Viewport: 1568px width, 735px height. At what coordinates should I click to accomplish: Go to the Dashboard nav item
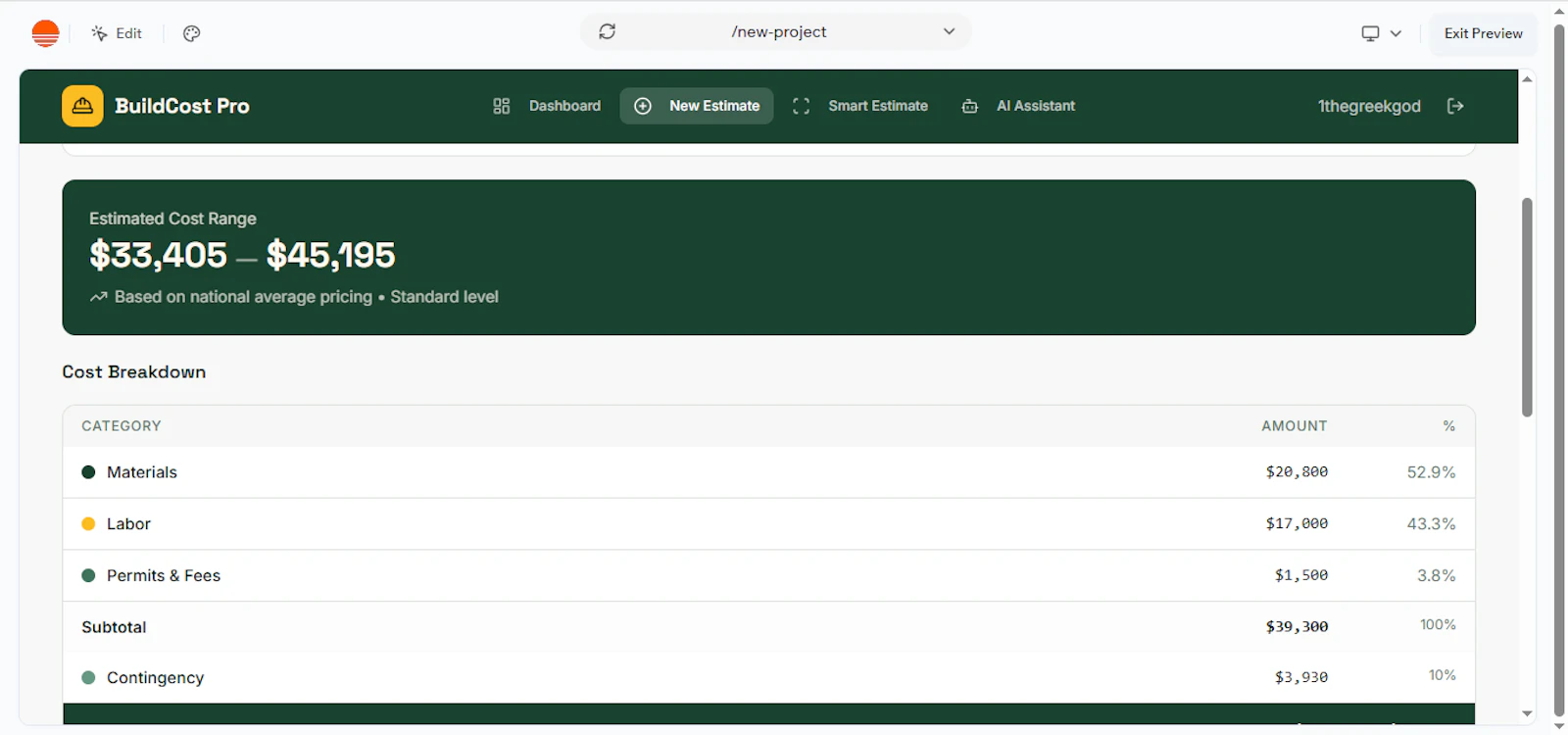click(547, 106)
